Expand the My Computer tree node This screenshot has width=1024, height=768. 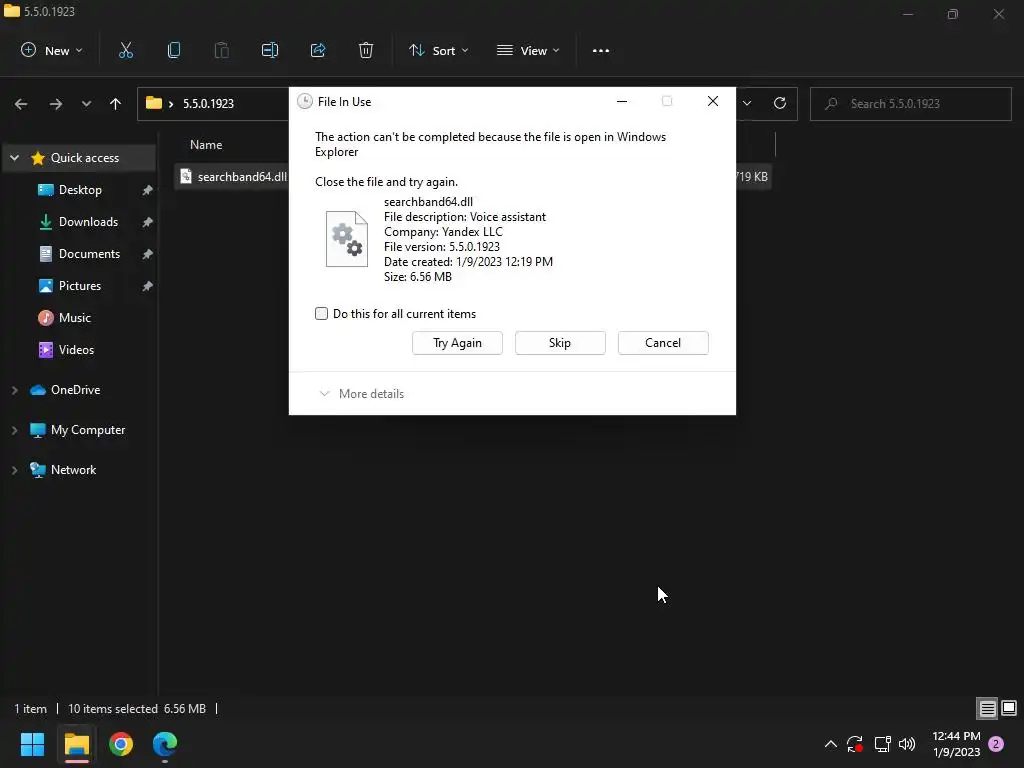pos(14,430)
